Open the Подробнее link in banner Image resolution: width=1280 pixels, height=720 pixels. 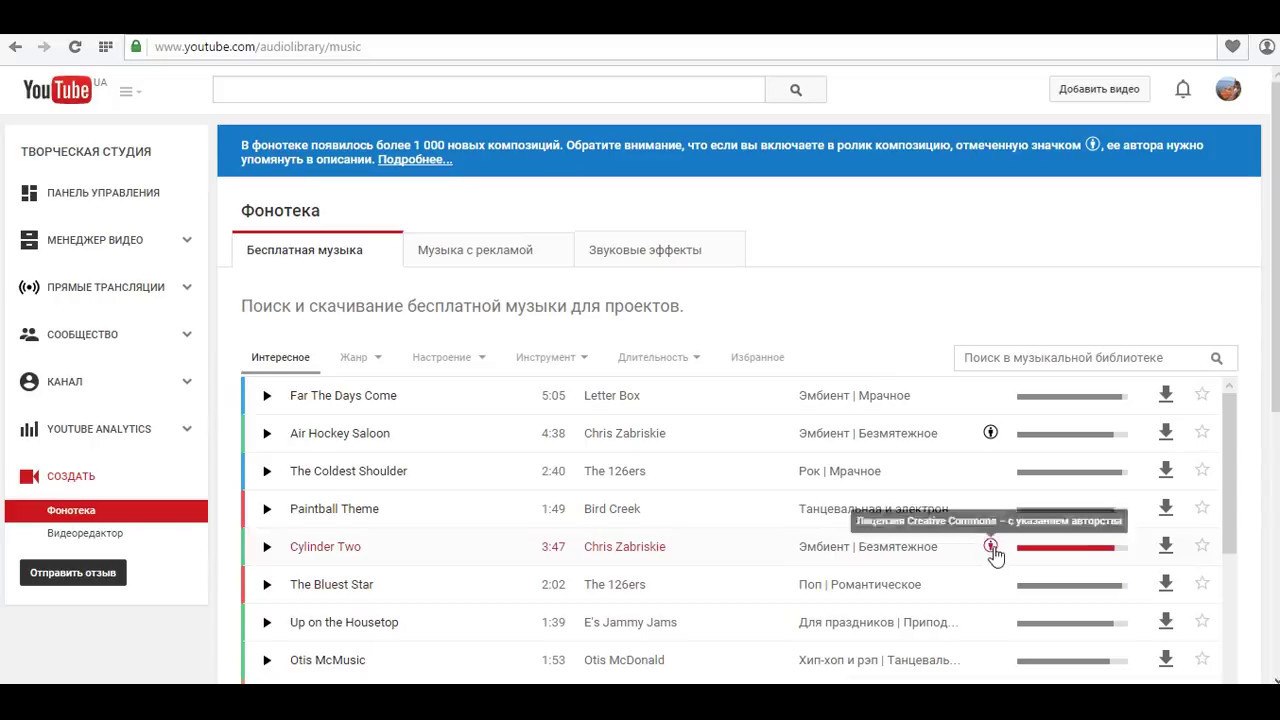(415, 160)
